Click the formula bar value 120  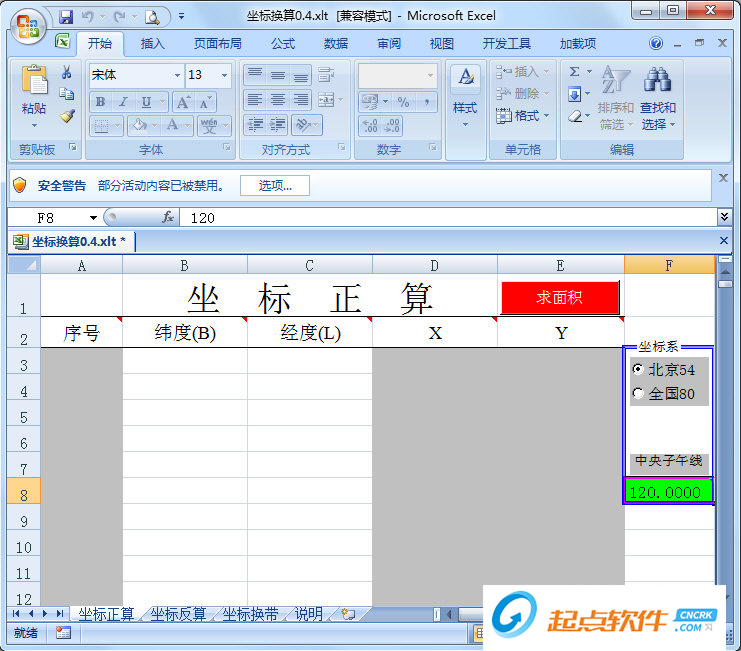pyautogui.click(x=203, y=218)
